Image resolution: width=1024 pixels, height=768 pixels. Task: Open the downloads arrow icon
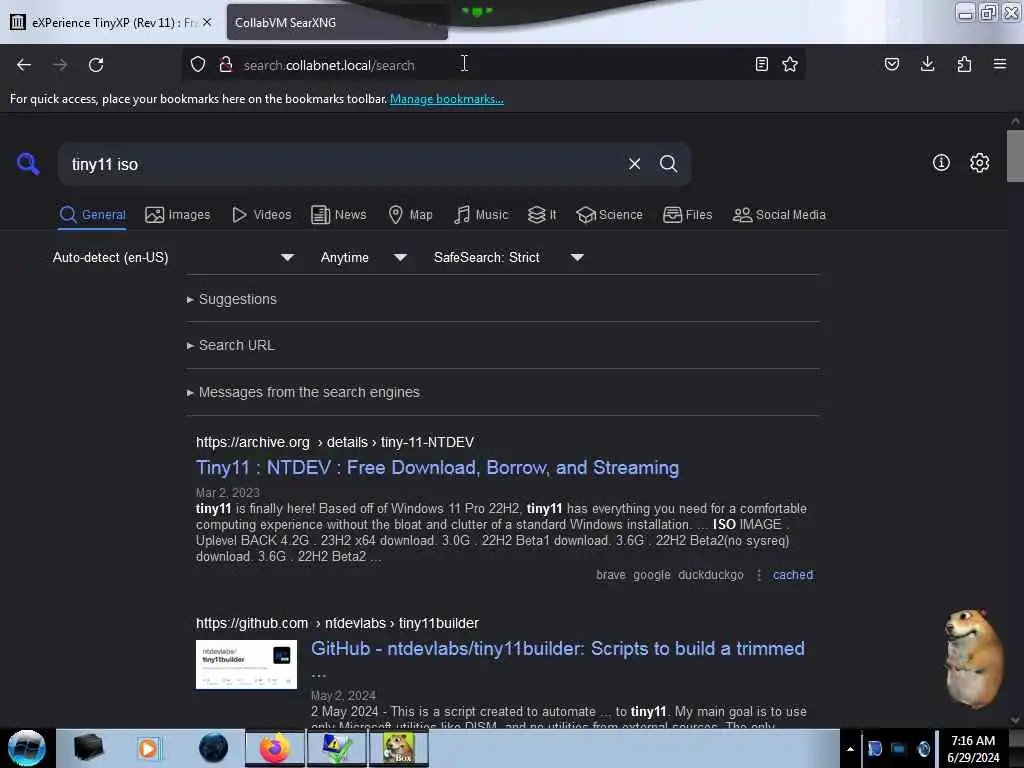point(927,64)
